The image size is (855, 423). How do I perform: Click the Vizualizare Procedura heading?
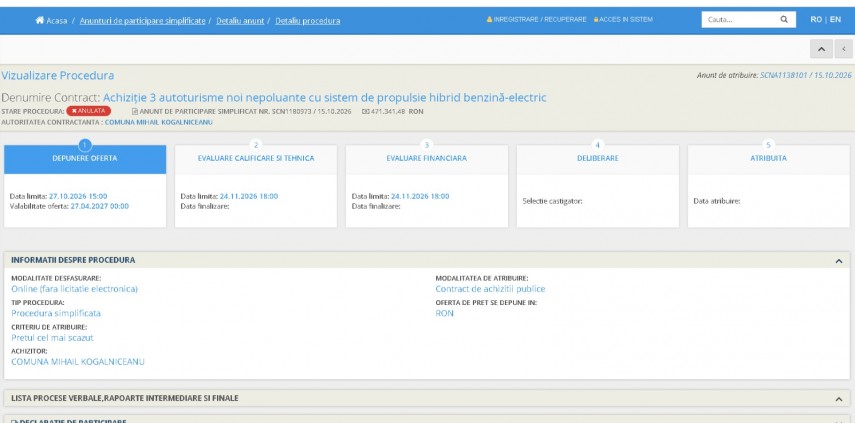58,75
